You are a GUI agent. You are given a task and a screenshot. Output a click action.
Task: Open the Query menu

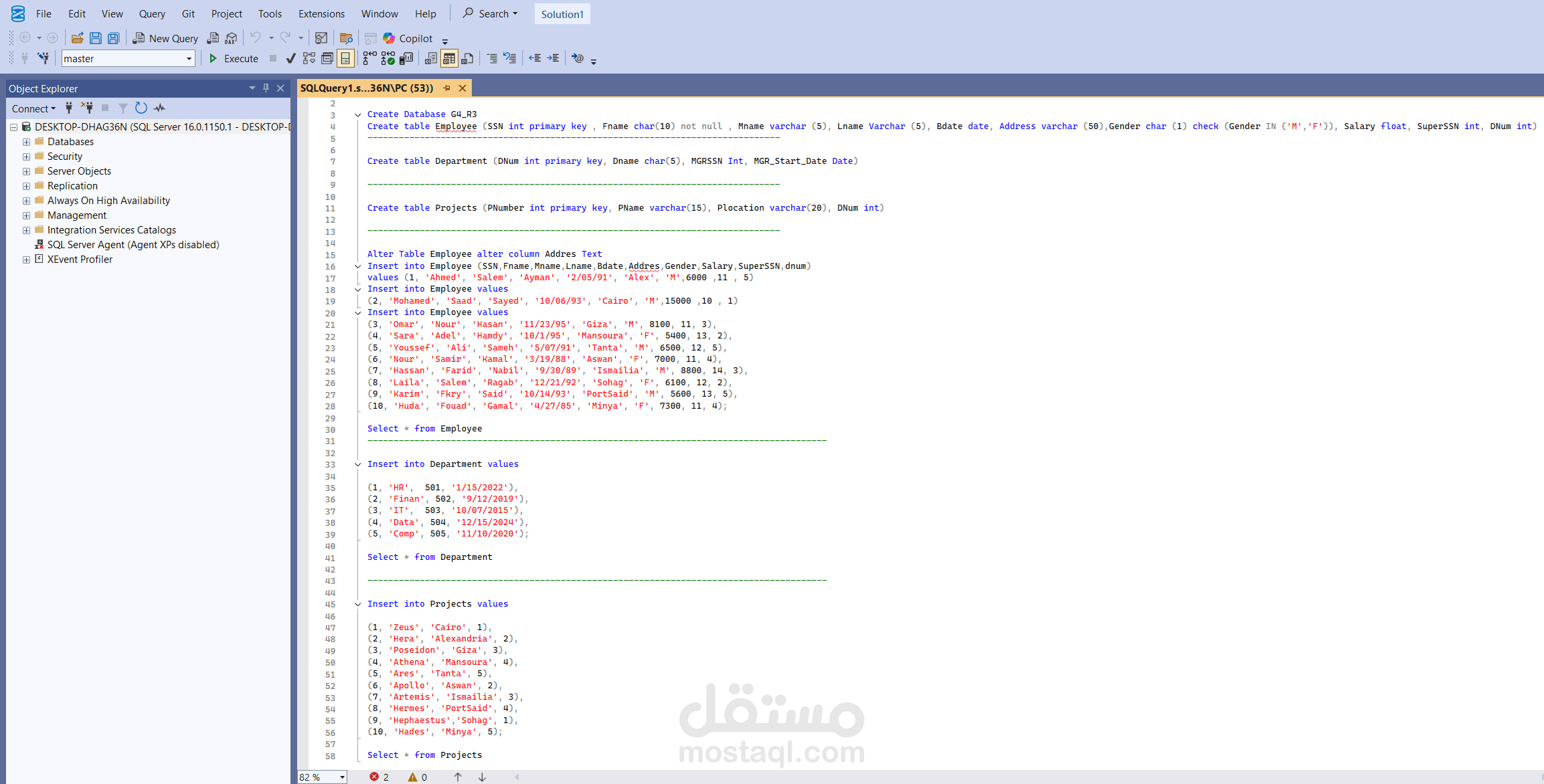(152, 13)
